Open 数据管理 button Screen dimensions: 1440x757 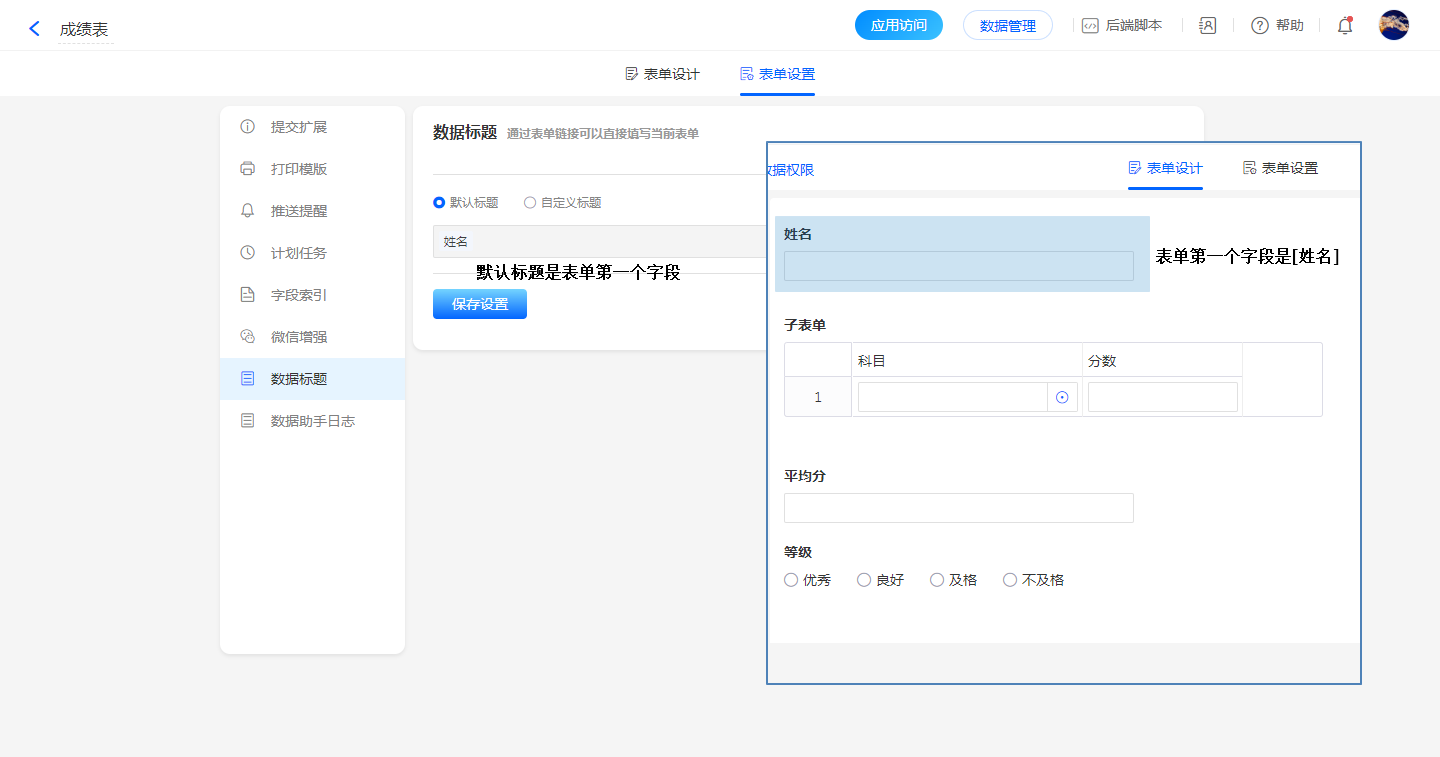[1007, 26]
